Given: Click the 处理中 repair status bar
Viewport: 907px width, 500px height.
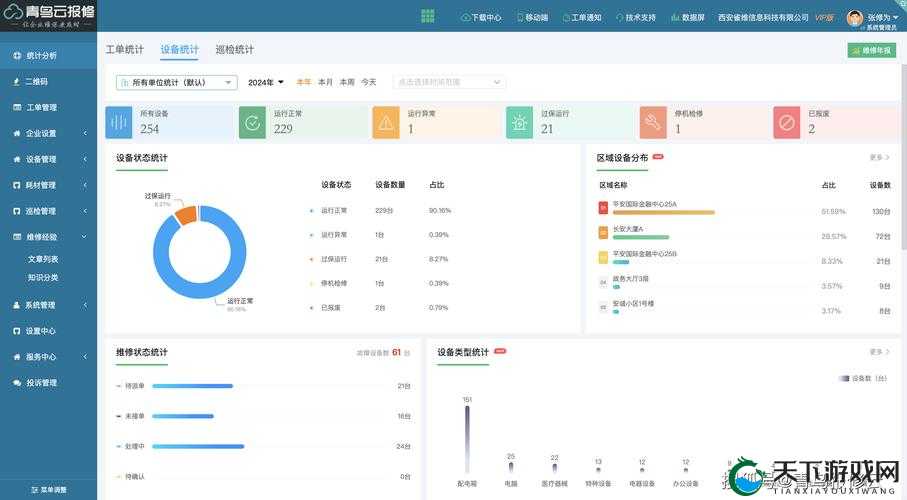Looking at the screenshot, I should [198, 446].
